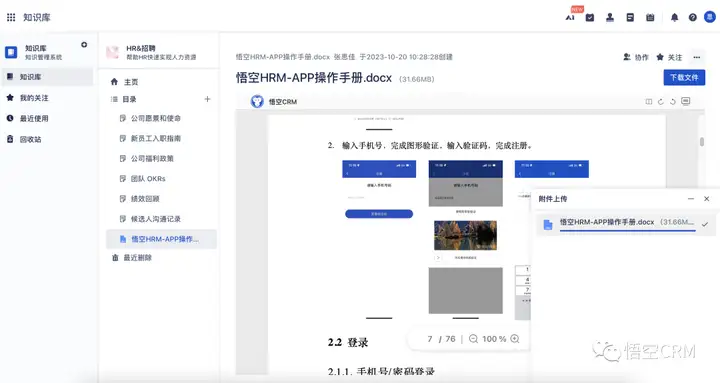The width and height of the screenshot is (720, 383).
Task: Zoom in the document preview
Action: 515,339
